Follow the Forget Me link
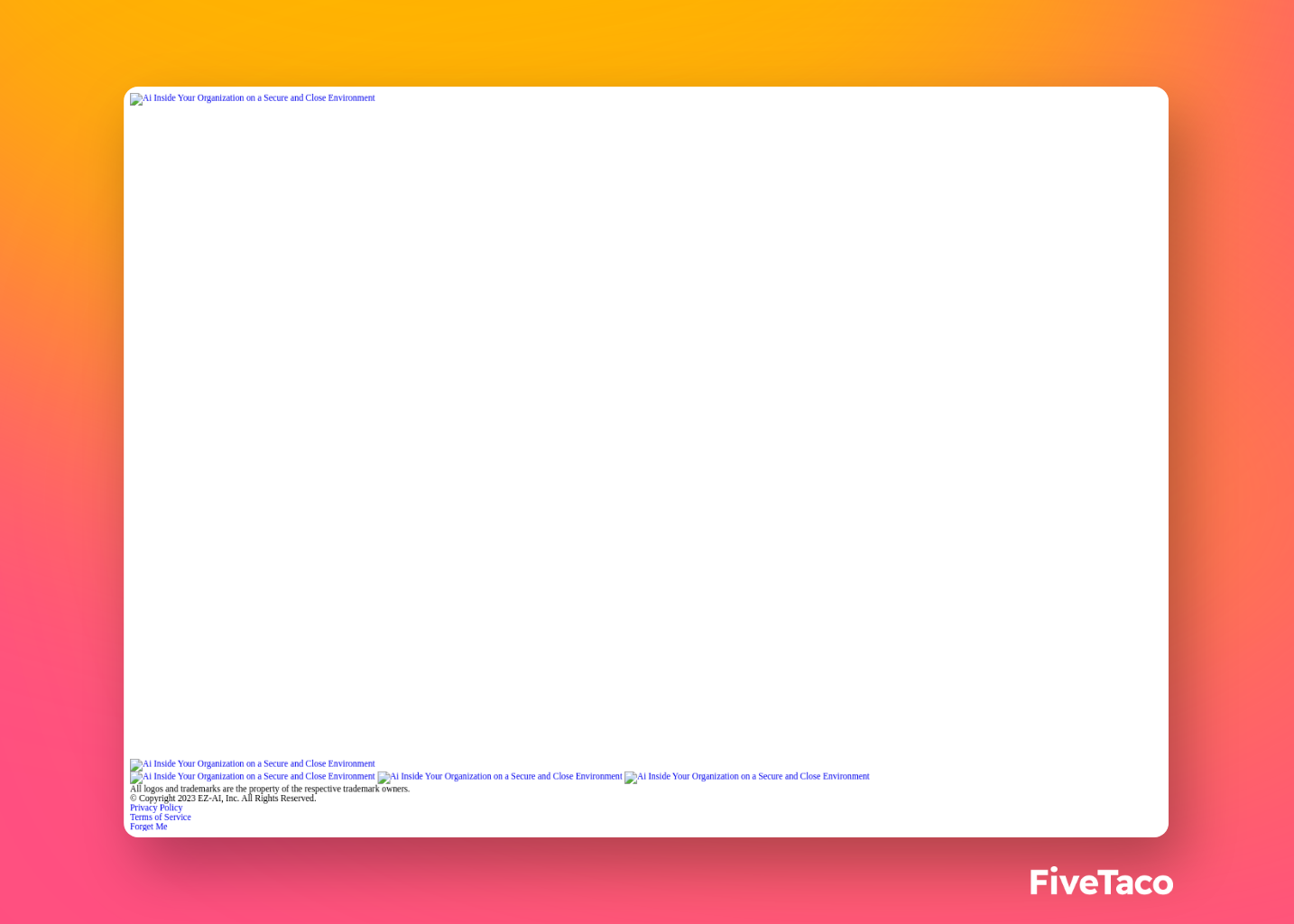Screen dimensions: 1294x924 pos(149,827)
